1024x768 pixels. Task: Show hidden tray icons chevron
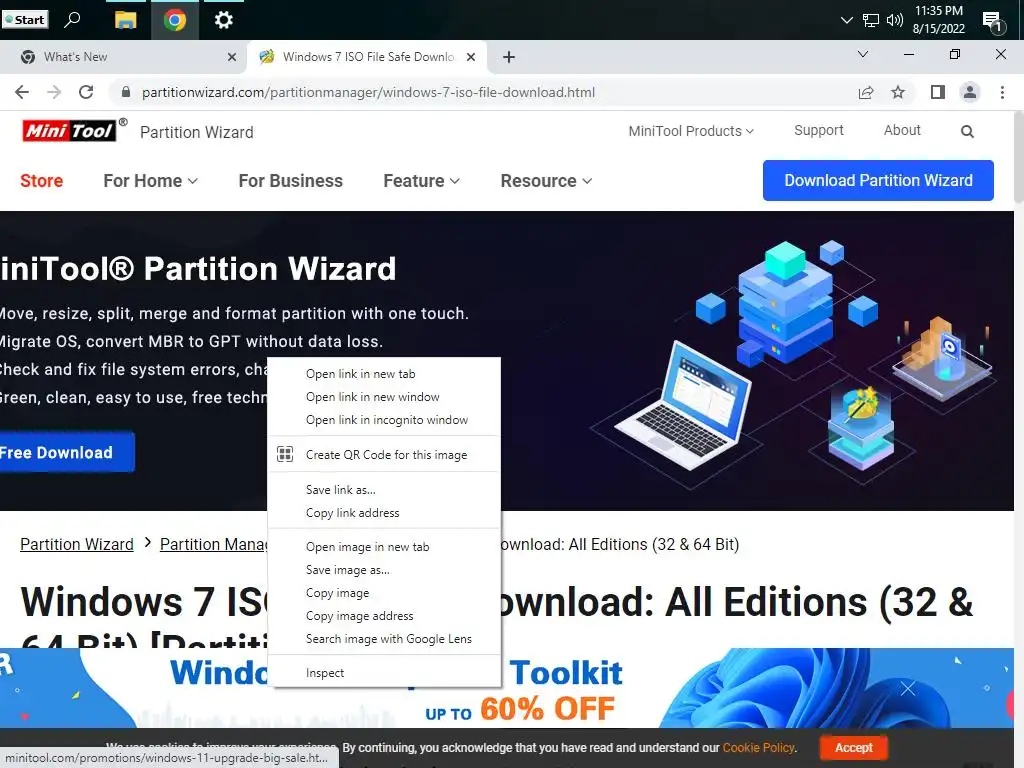[846, 20]
